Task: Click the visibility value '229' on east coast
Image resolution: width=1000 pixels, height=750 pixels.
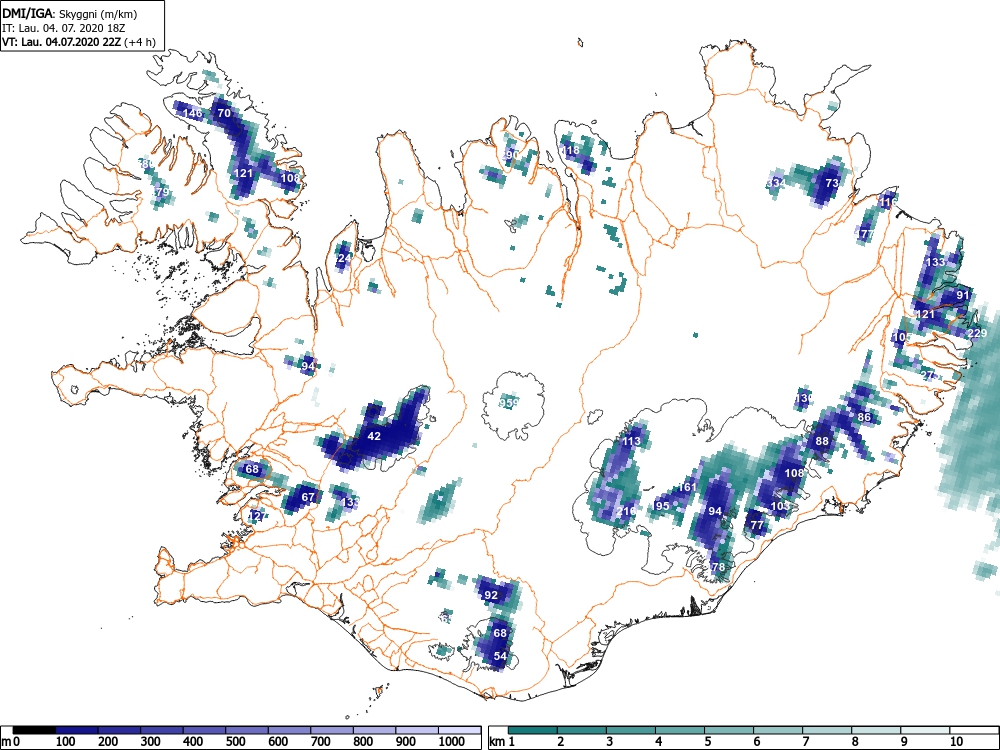Action: 977,333
